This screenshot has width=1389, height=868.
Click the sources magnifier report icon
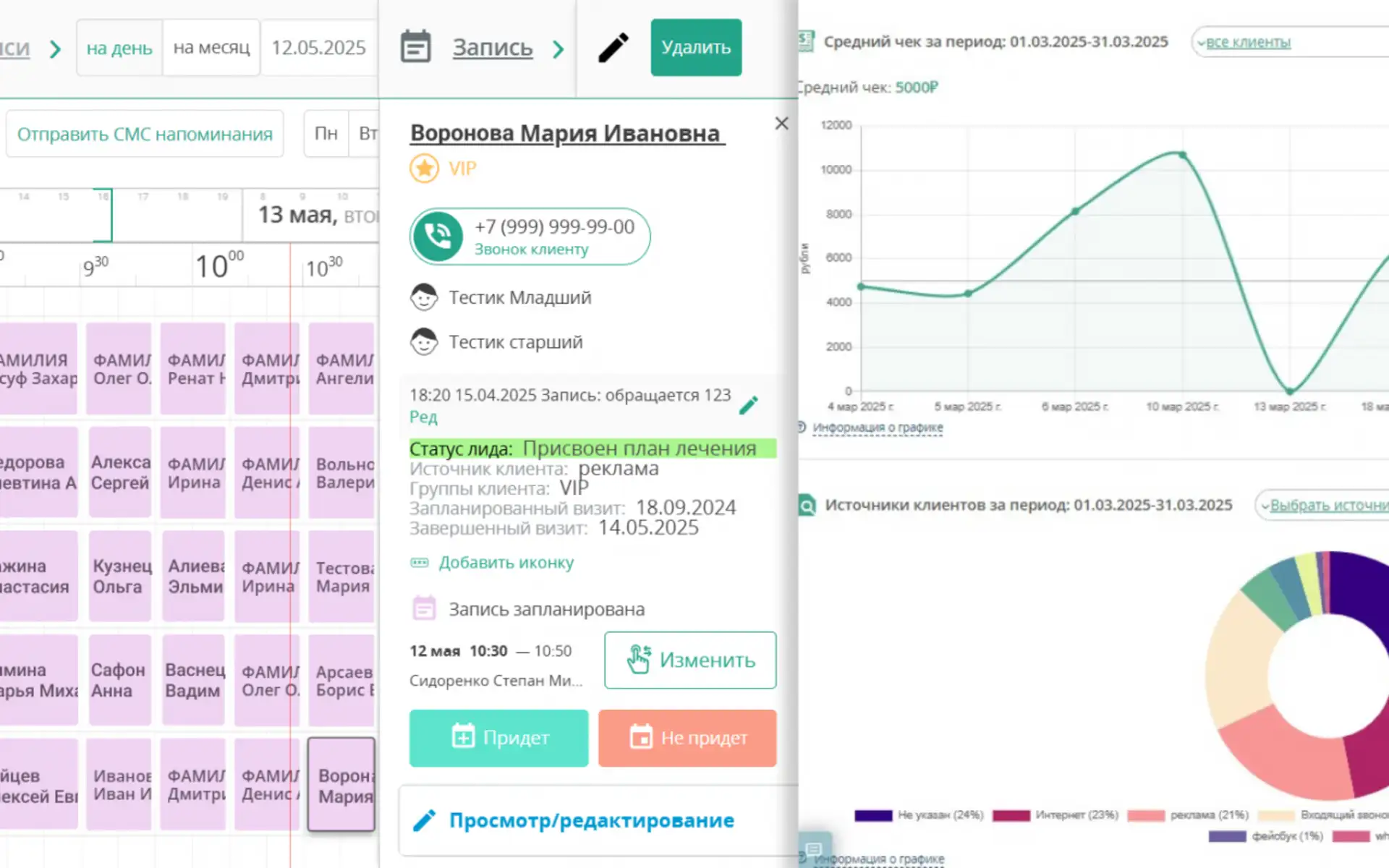pos(807,505)
